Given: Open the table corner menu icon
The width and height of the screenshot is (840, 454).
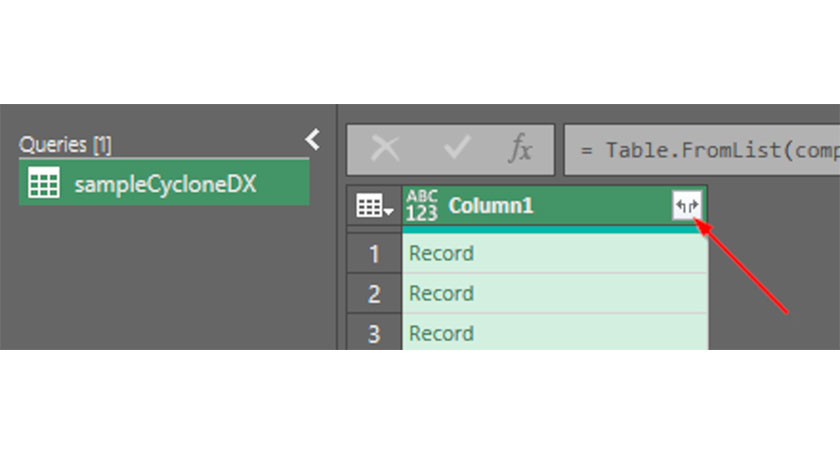Looking at the screenshot, I should point(374,207).
